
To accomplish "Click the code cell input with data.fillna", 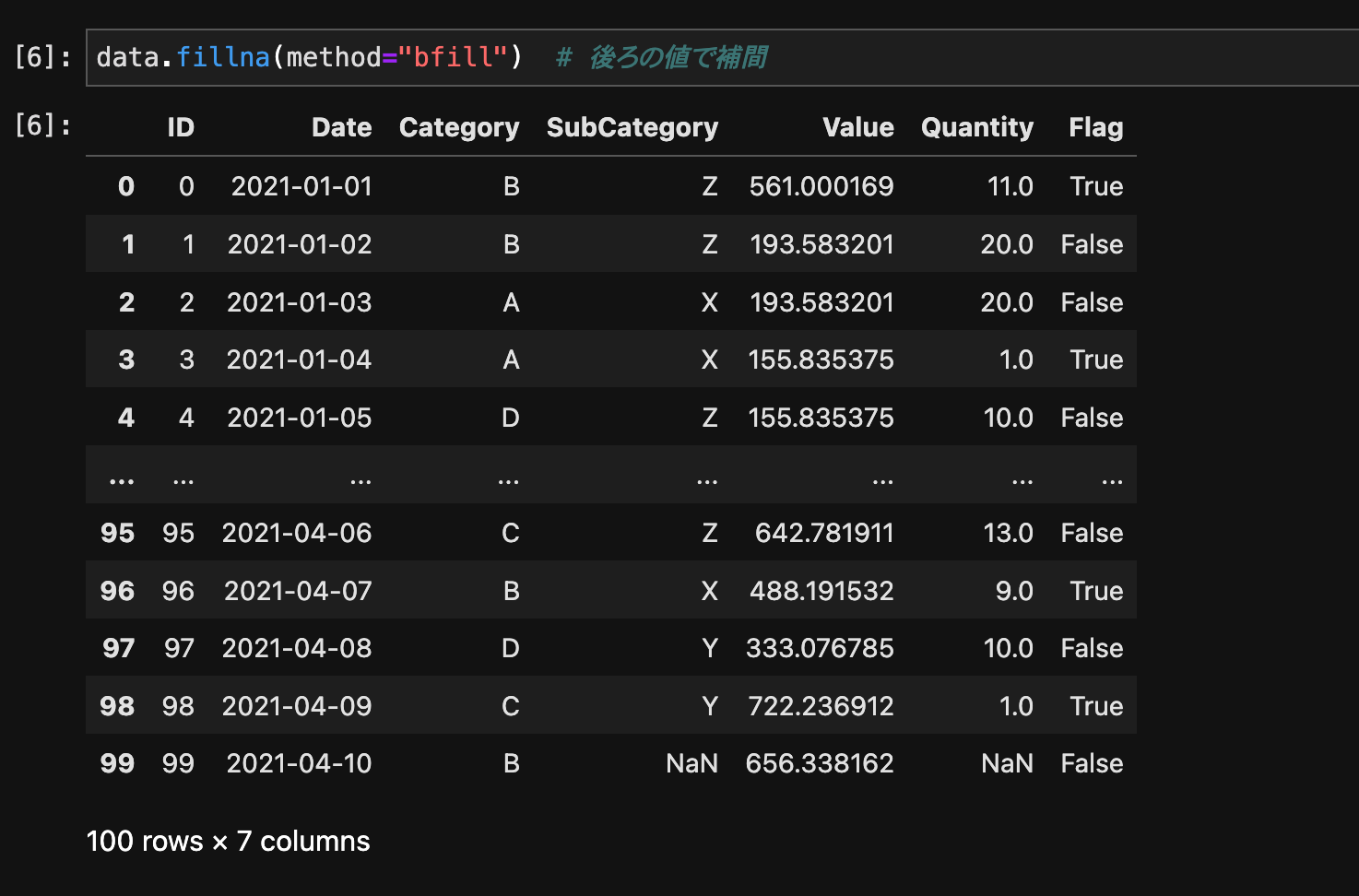I will 723,57.
